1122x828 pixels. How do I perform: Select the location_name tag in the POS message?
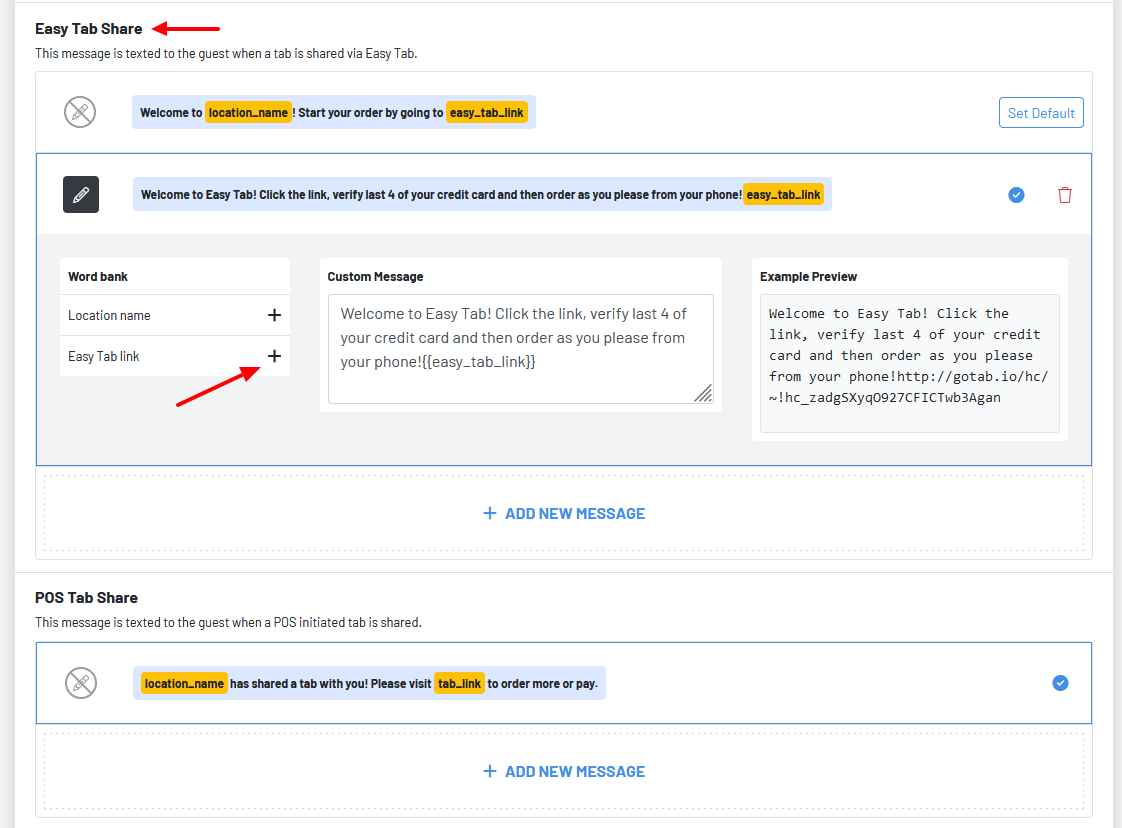pos(184,683)
